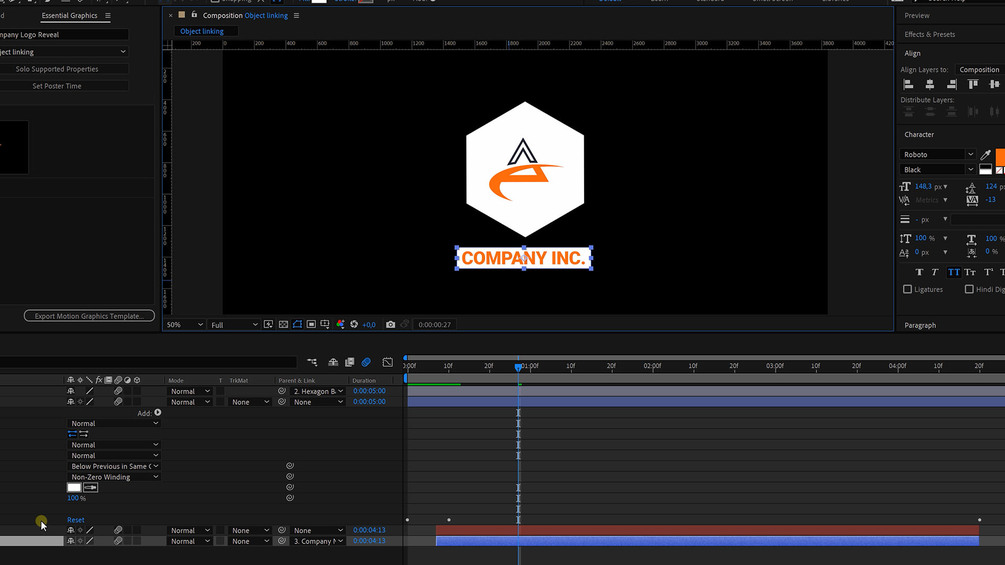Open the Paragraph panel
Viewport: 1005px width, 565px height.
[920, 325]
